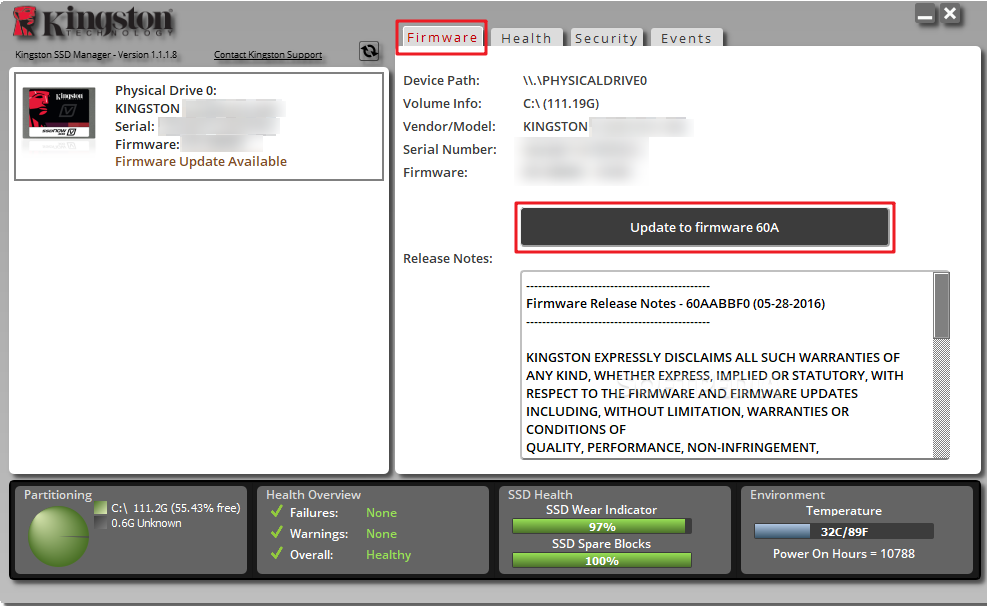Open the Firmware tab
Viewport: 987px width, 606px height.
[x=442, y=37]
